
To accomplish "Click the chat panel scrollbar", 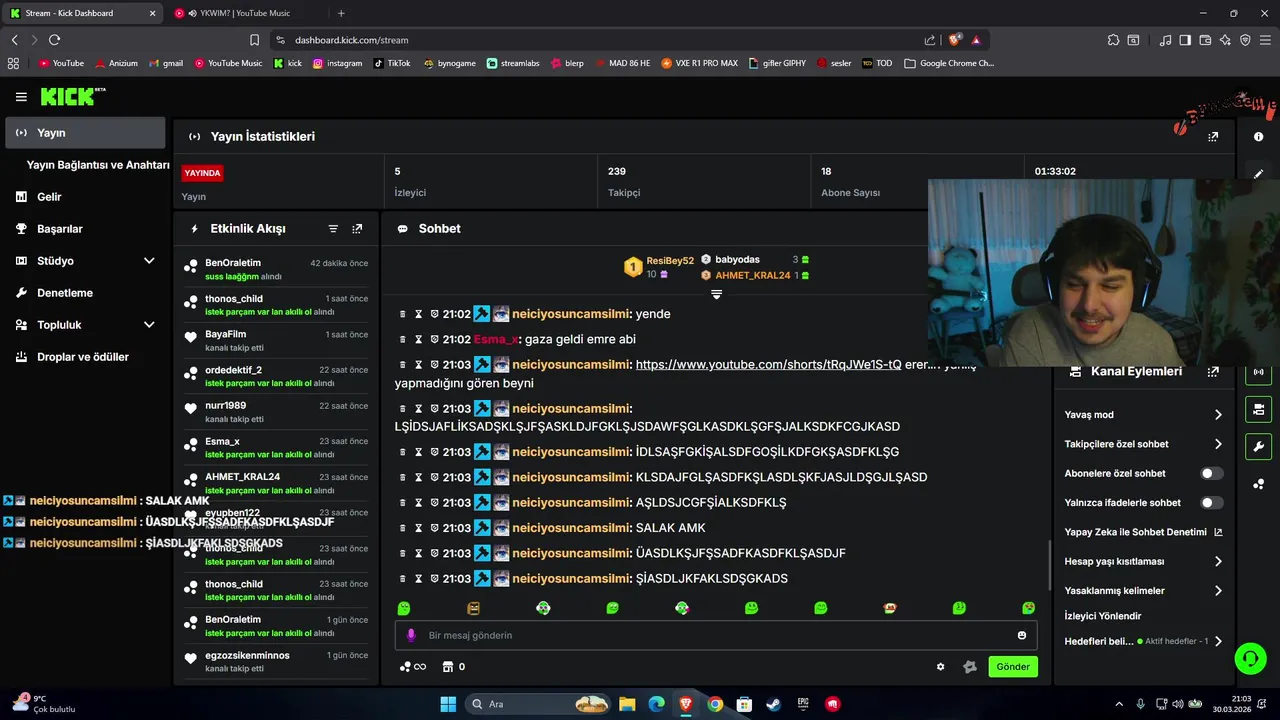I will tap(1049, 565).
